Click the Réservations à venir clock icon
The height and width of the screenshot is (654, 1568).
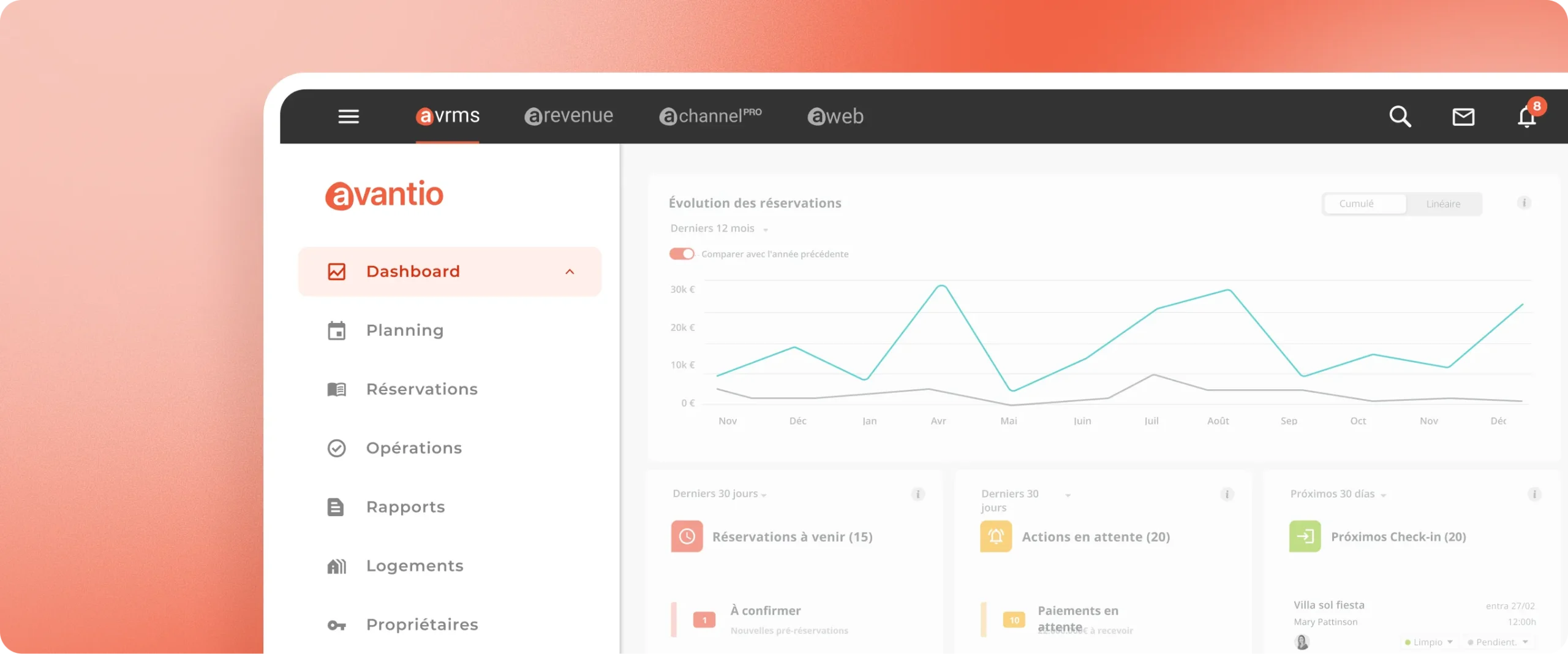(687, 536)
